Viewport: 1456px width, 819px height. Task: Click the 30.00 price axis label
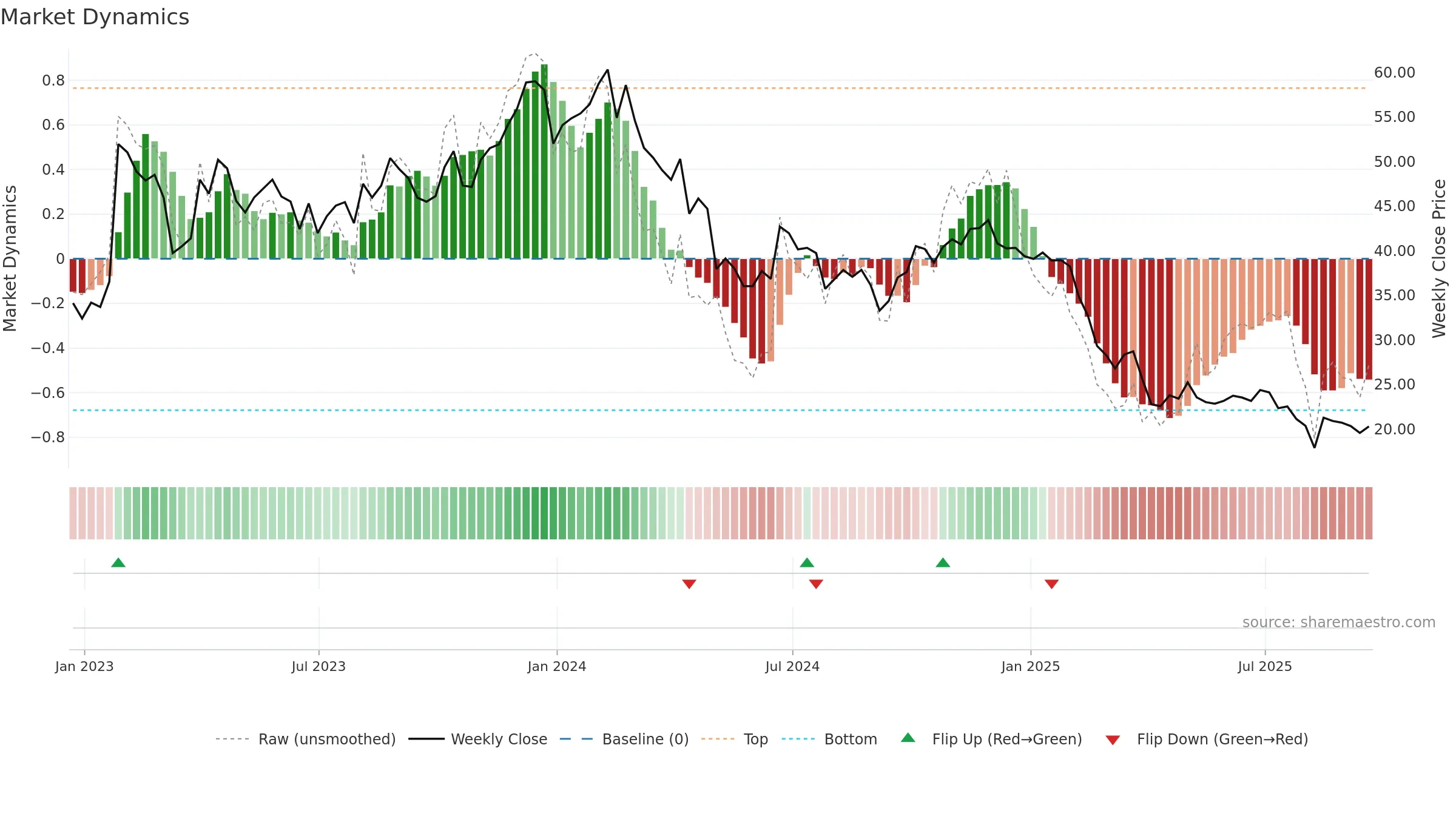[1395, 340]
